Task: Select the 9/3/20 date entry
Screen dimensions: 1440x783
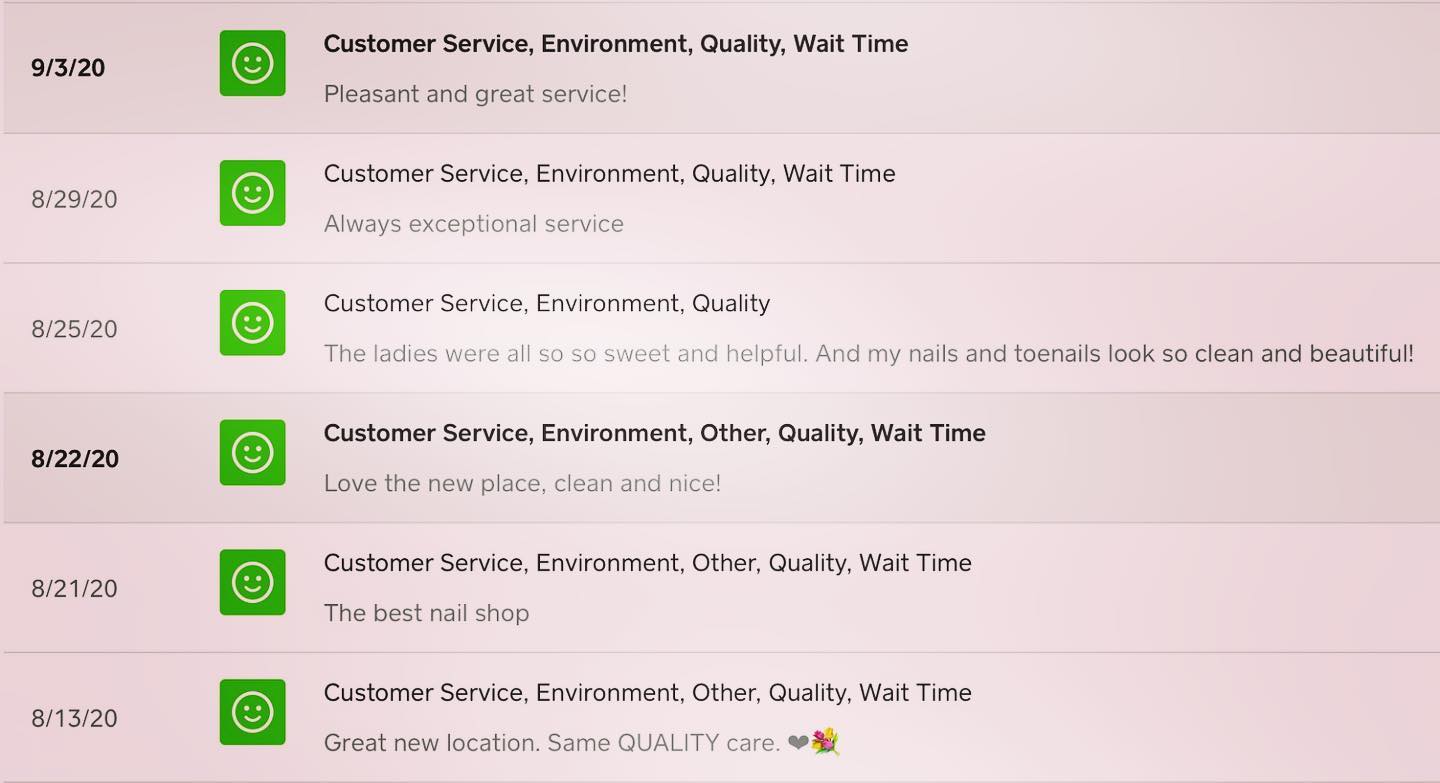Action: [x=68, y=68]
